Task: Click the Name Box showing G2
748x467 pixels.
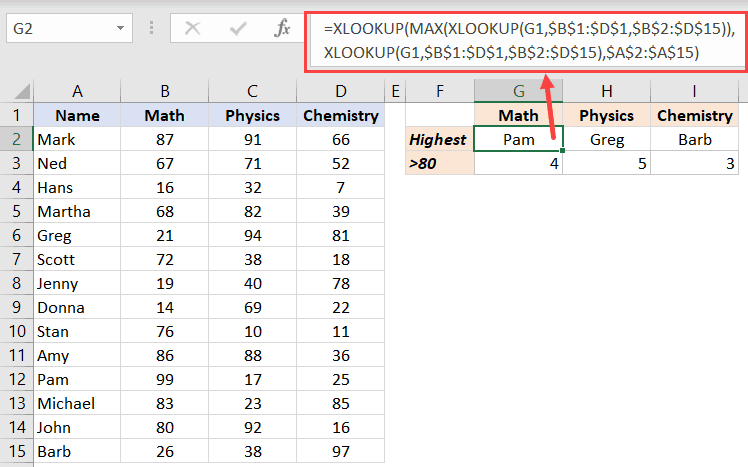Action: (69, 28)
